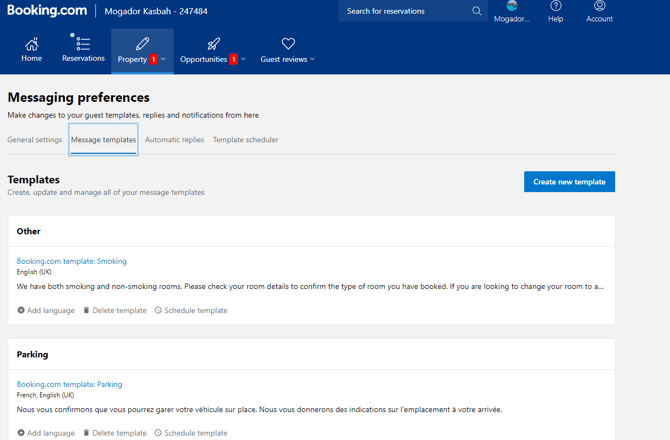
Task: Click the Messaging preferences page title
Action: click(79, 97)
